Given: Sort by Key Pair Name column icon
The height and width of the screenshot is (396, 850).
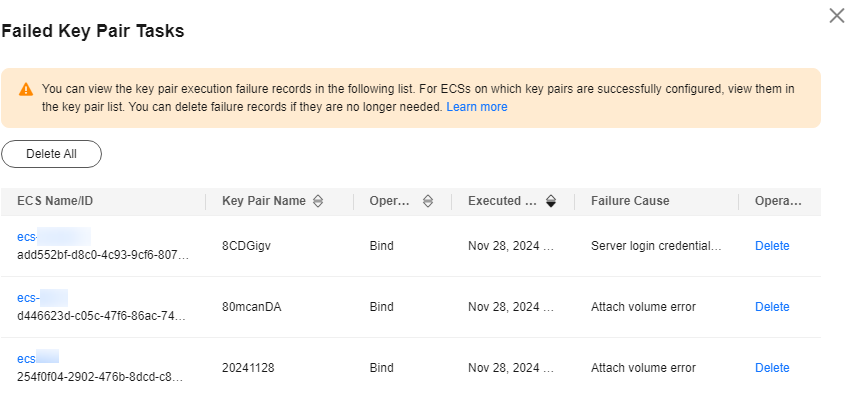Looking at the screenshot, I should pos(318,202).
